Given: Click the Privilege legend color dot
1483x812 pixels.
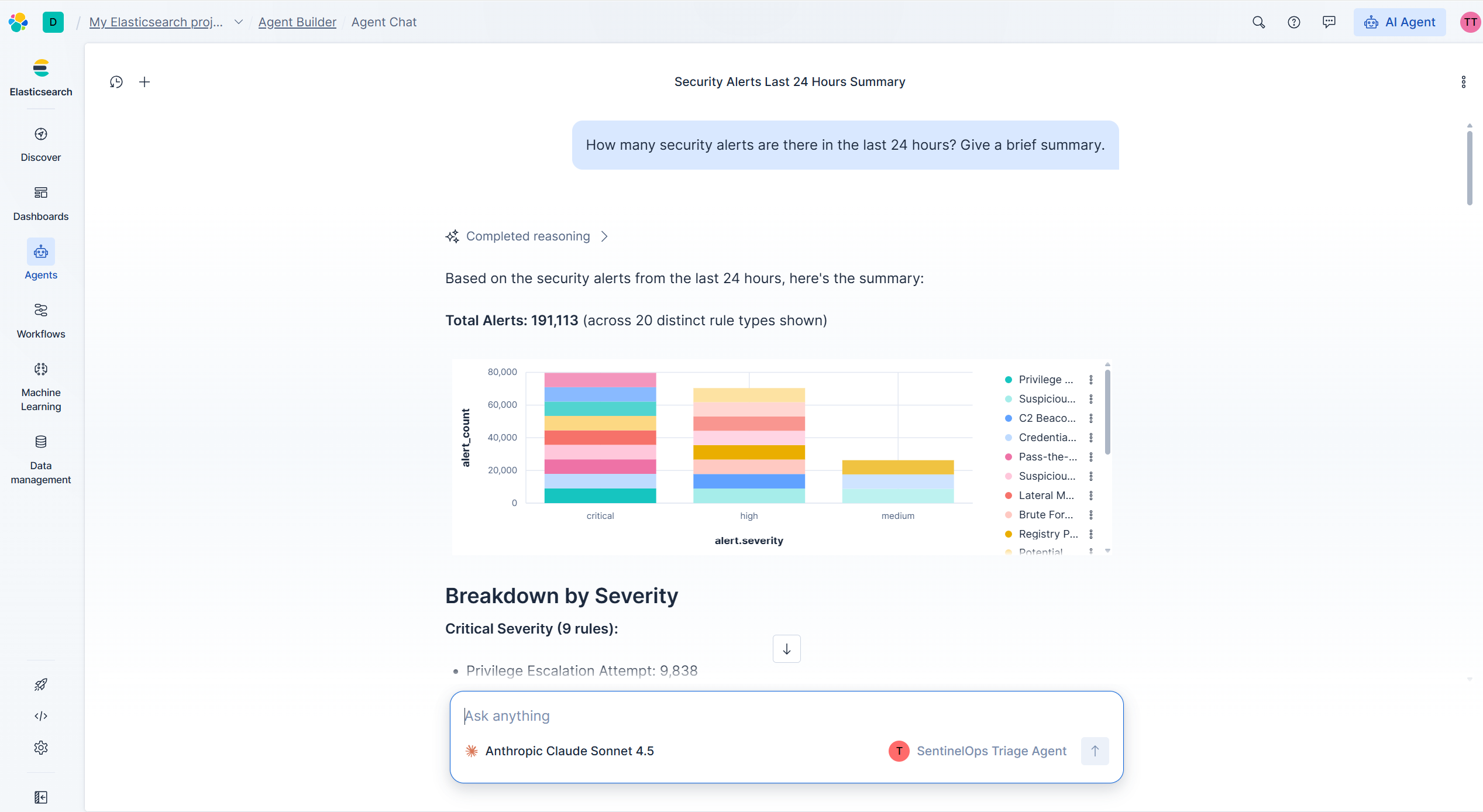Looking at the screenshot, I should pos(1009,380).
